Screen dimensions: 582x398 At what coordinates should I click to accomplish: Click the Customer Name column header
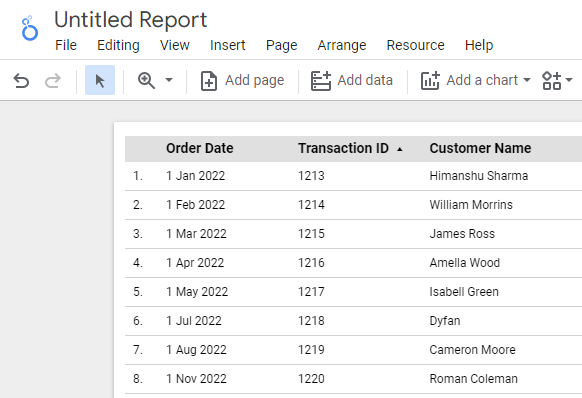click(x=480, y=148)
